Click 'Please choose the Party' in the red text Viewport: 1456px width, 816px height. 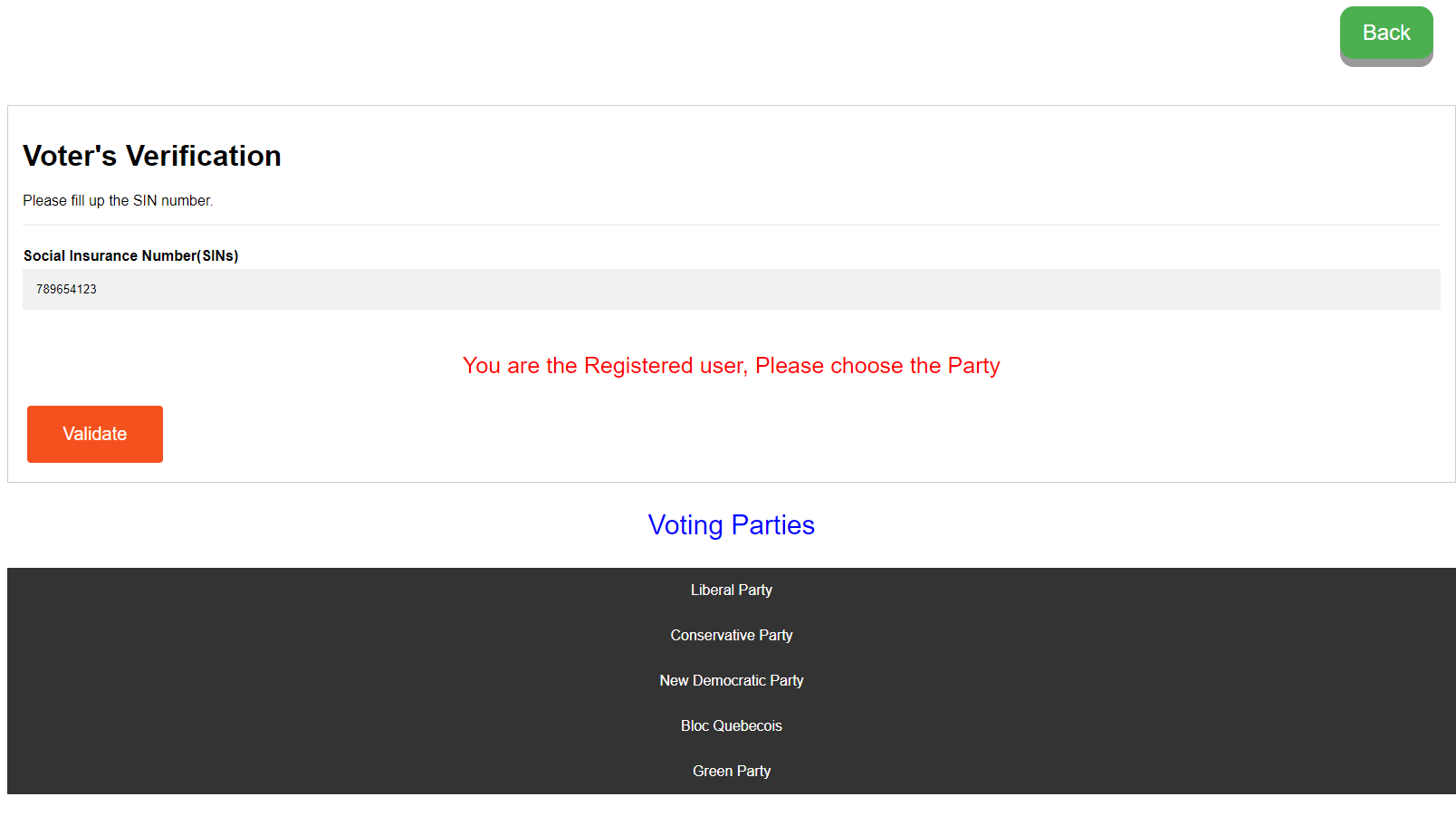tap(876, 366)
